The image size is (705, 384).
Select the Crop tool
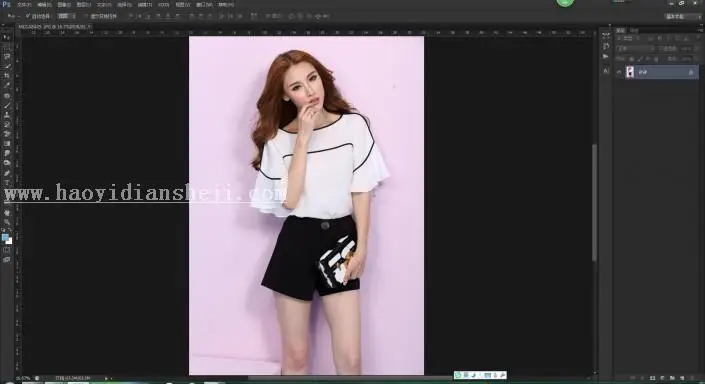[6, 76]
